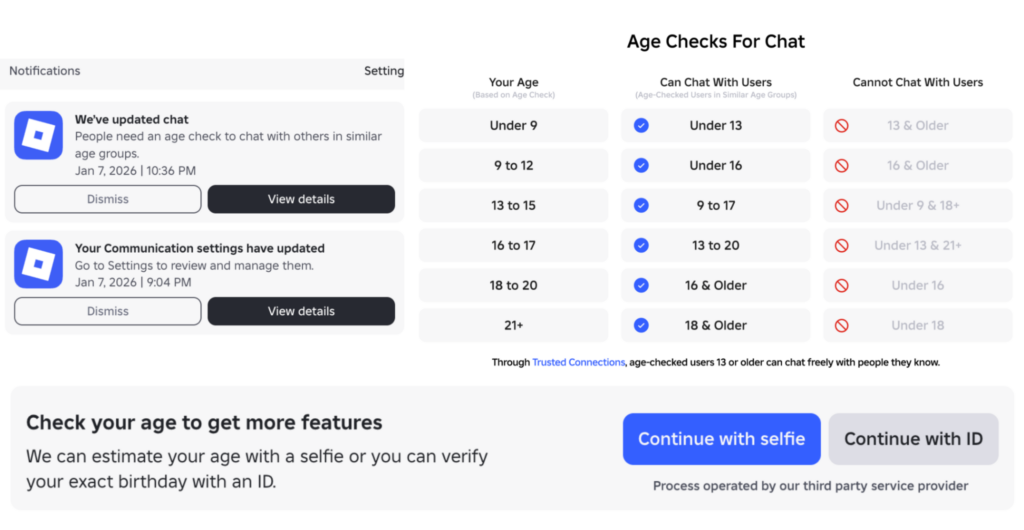Image resolution: width=1024 pixels, height=530 pixels.
Task: Click blue checkmark beside '9 to 17'
Action: (x=641, y=205)
